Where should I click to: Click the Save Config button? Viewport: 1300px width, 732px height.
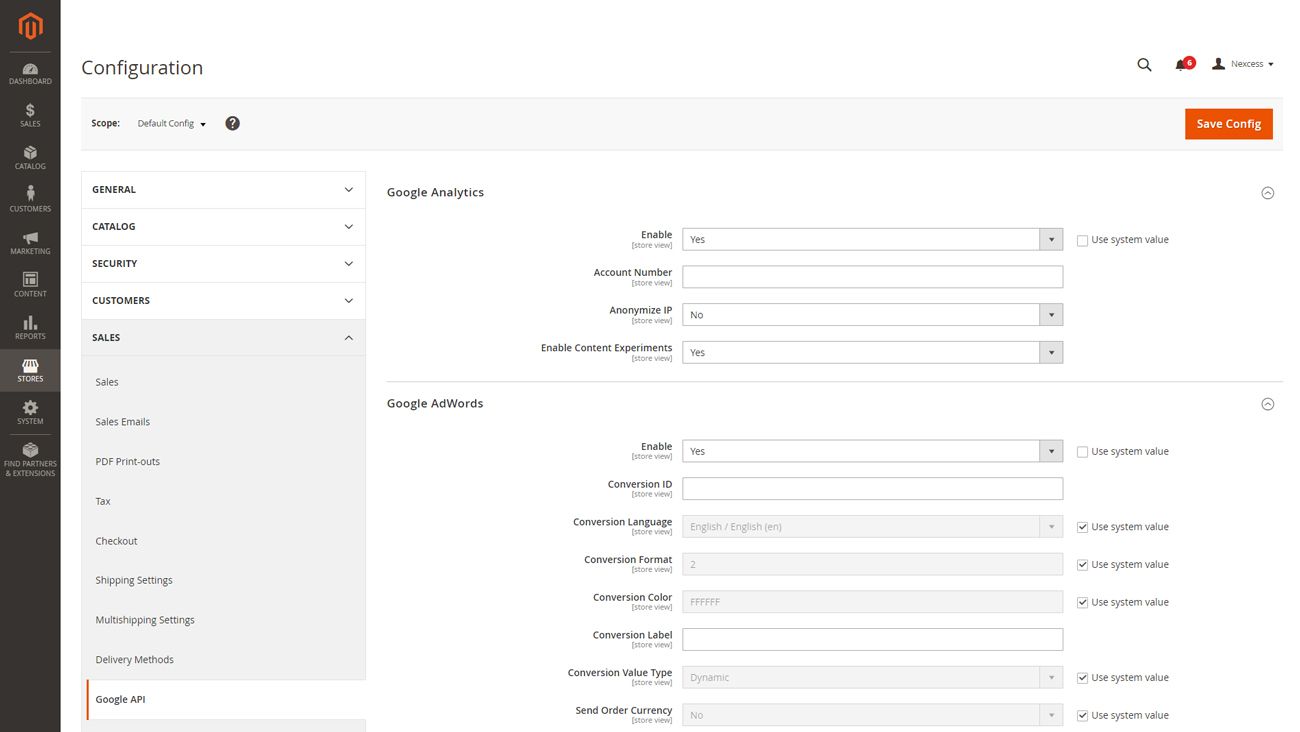tap(1228, 123)
